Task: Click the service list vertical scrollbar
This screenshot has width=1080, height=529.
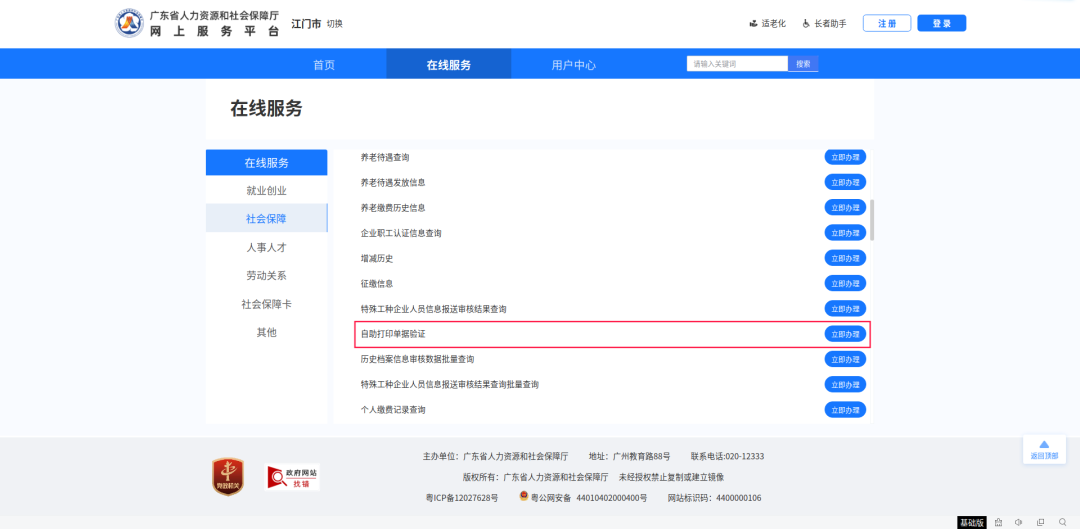Action: tap(871, 219)
